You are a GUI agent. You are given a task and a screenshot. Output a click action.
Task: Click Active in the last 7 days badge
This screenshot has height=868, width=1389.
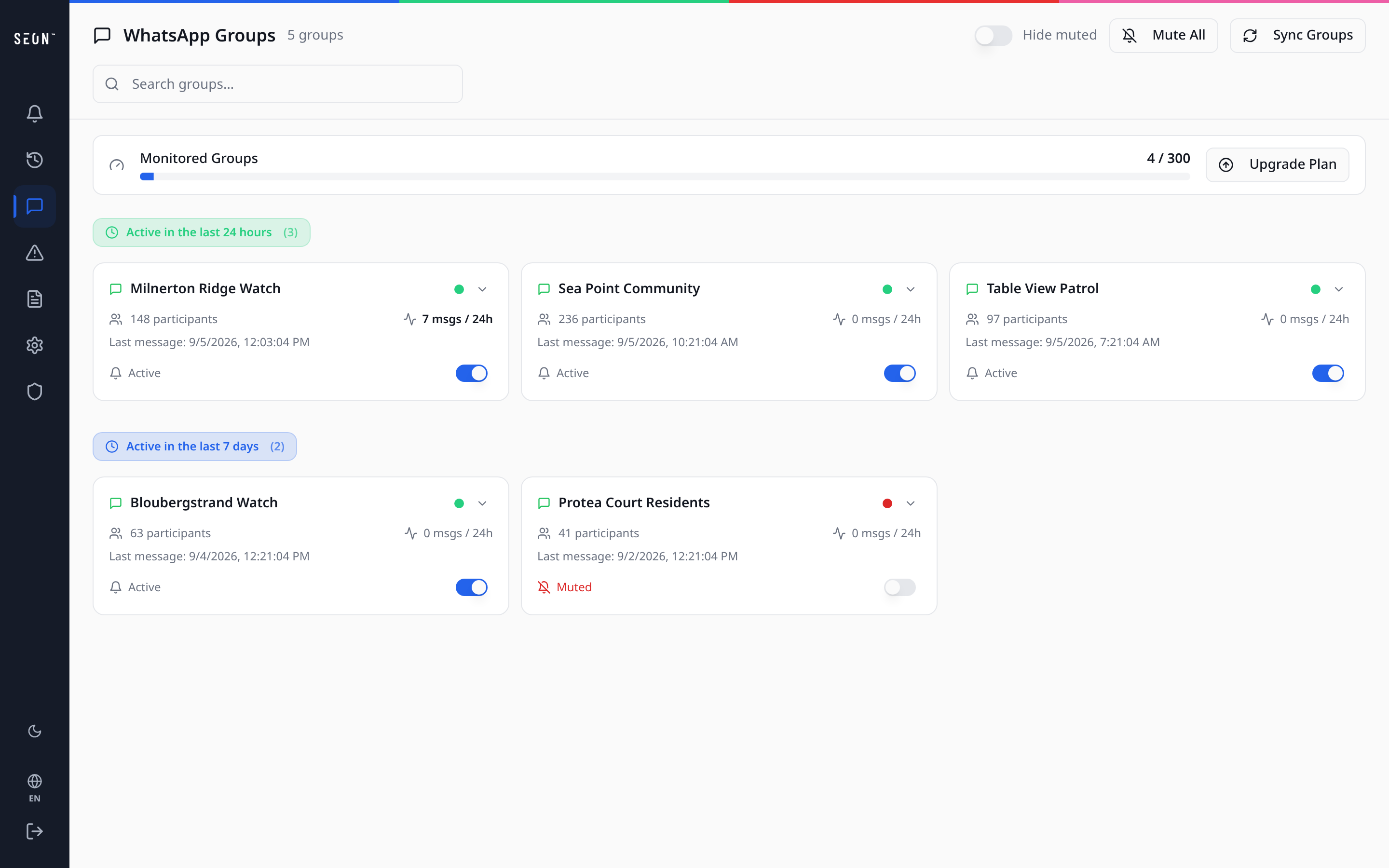(194, 447)
